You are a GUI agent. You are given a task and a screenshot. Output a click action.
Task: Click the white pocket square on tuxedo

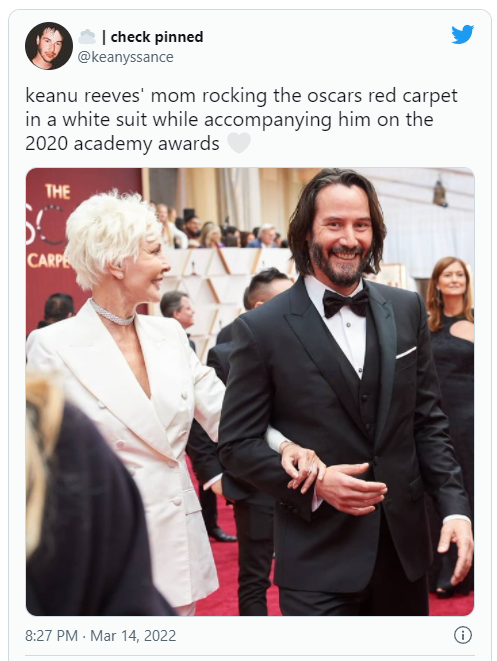point(406,352)
